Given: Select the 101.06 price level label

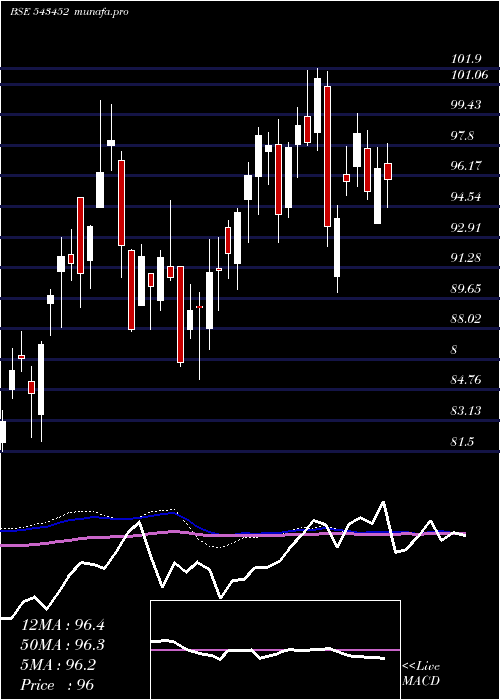Looking at the screenshot, I should pos(470,75).
